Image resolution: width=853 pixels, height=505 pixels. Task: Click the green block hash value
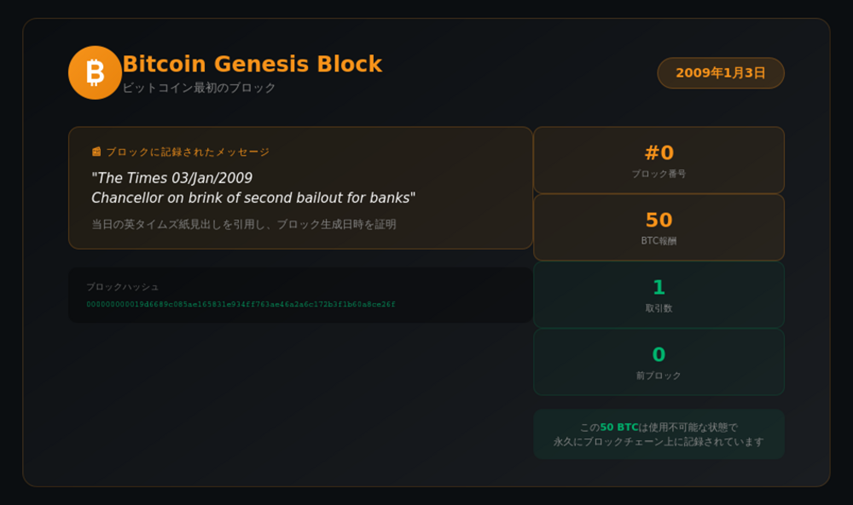pyautogui.click(x=241, y=304)
